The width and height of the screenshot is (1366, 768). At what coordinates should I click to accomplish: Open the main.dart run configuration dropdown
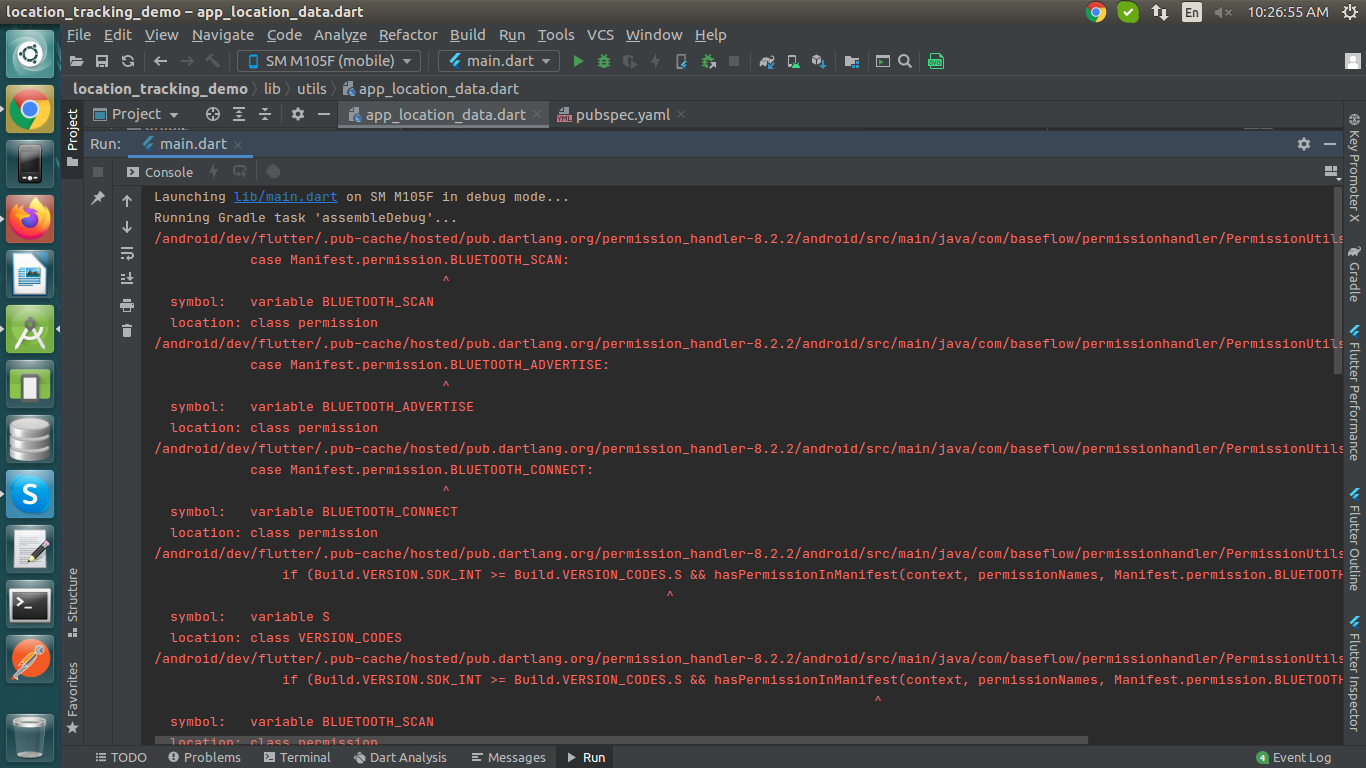498,61
